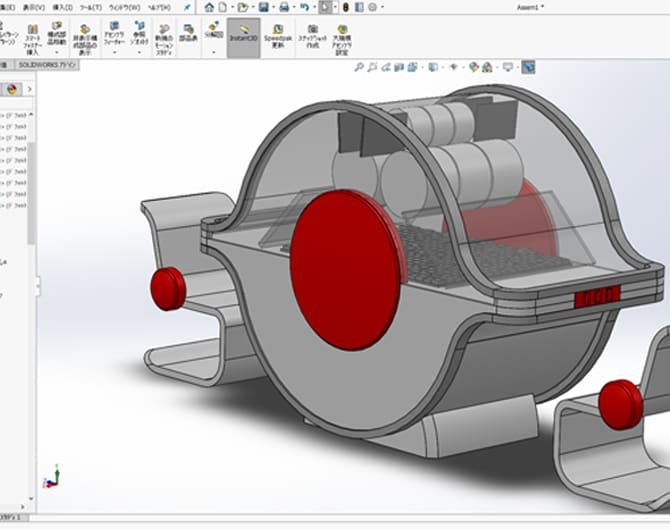This screenshot has height=530, width=670.
Task: Activate the Select cursor tool
Action: 325,7
